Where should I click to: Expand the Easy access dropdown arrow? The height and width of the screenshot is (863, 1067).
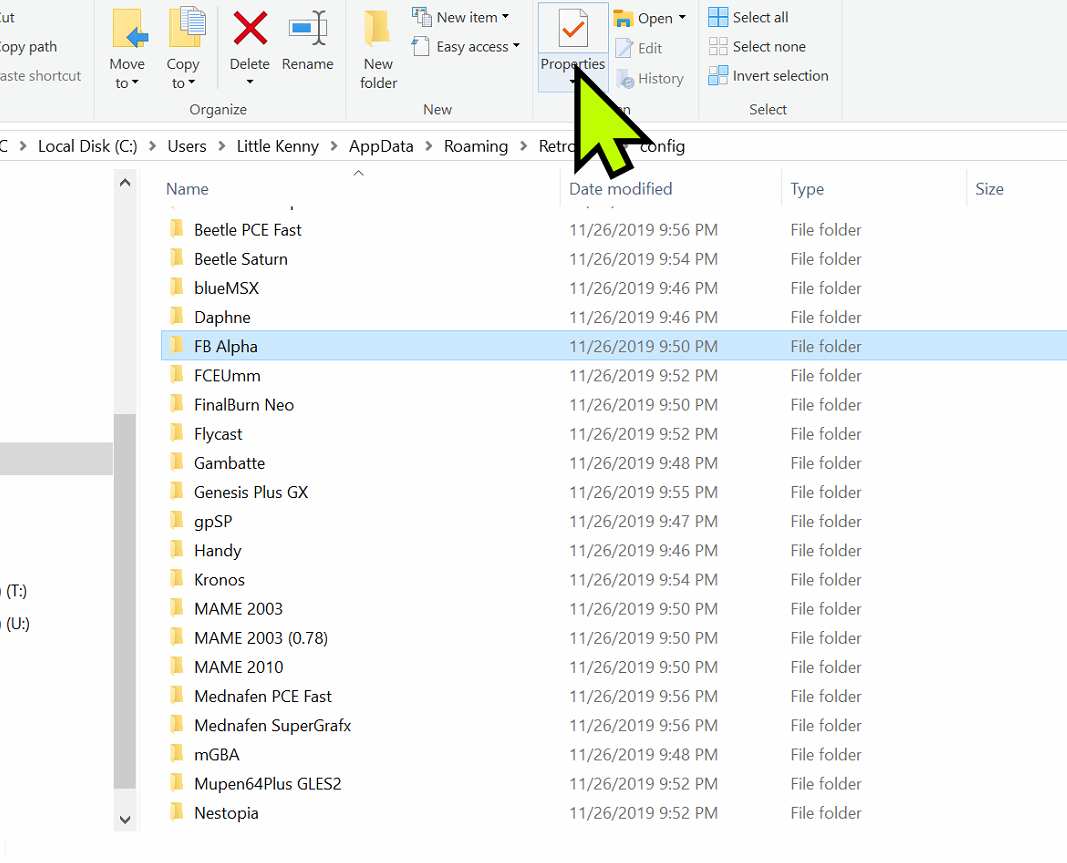tap(516, 46)
